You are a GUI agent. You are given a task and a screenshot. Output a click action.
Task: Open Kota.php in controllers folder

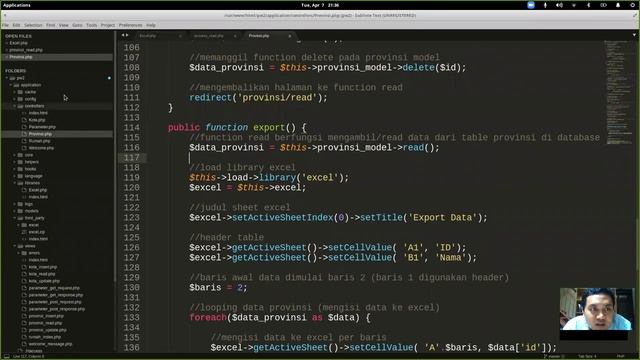[37, 120]
